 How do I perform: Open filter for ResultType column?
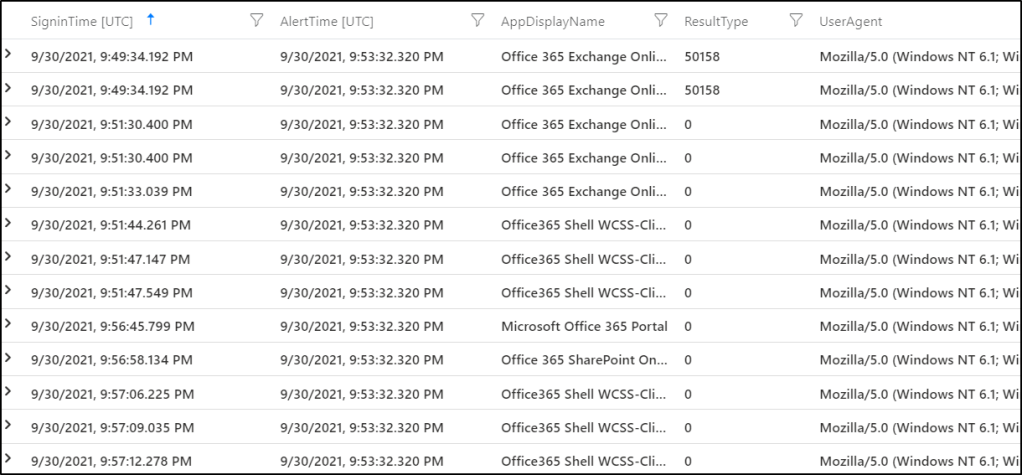795,20
